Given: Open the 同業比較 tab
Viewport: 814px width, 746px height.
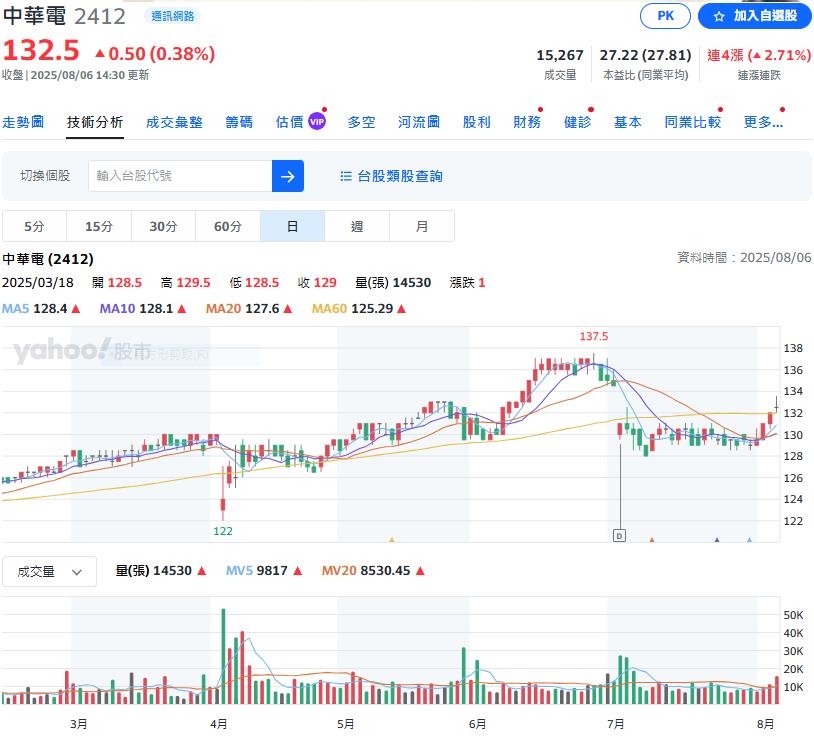Looking at the screenshot, I should pos(693,122).
